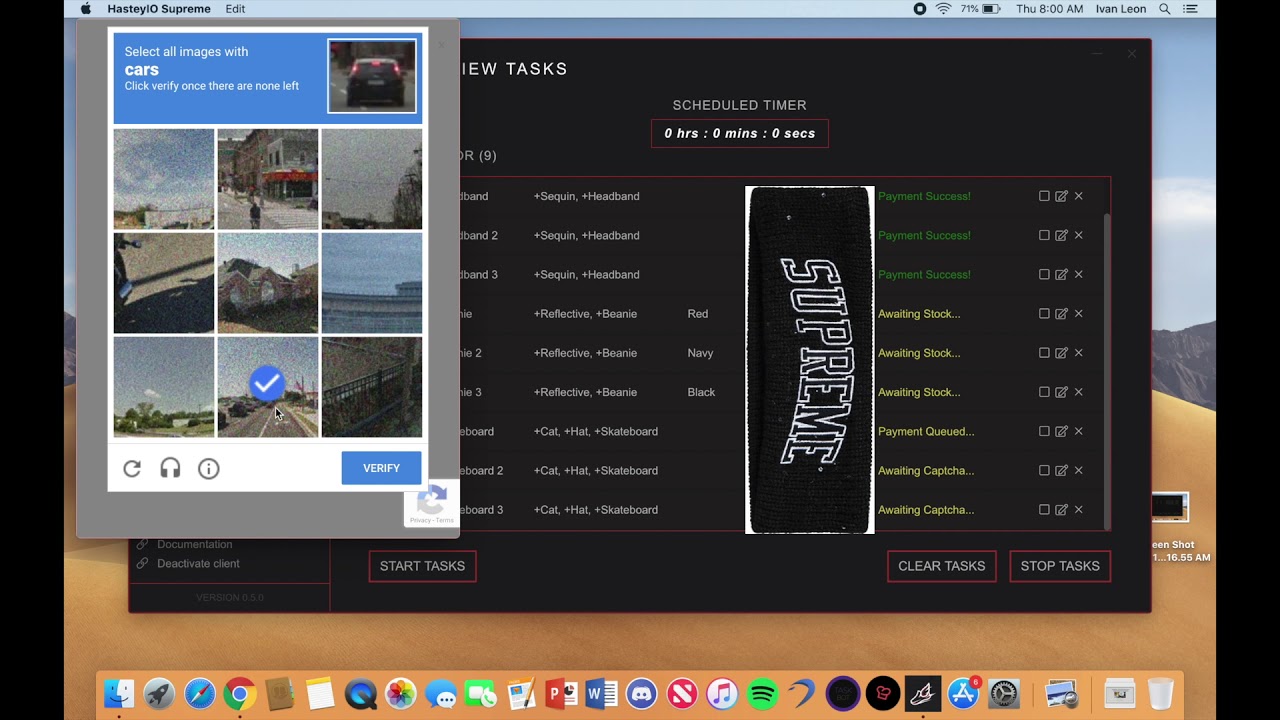Edit the Headband 3 task
Image resolution: width=1280 pixels, height=720 pixels.
click(1061, 274)
